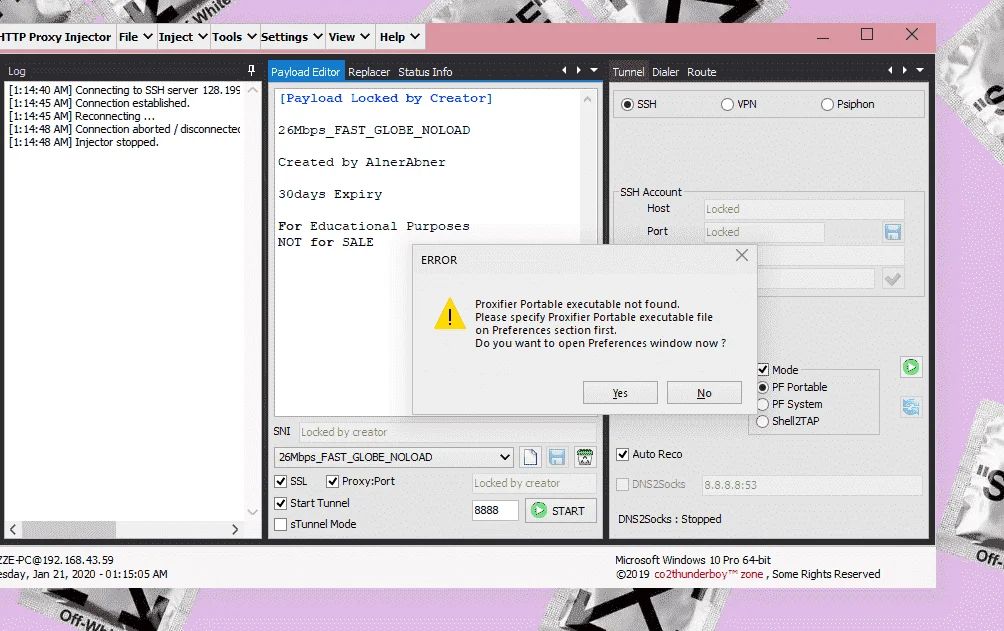Click Yes in the ERROR dialog
Viewport: 1004px width, 631px height.
(620, 393)
